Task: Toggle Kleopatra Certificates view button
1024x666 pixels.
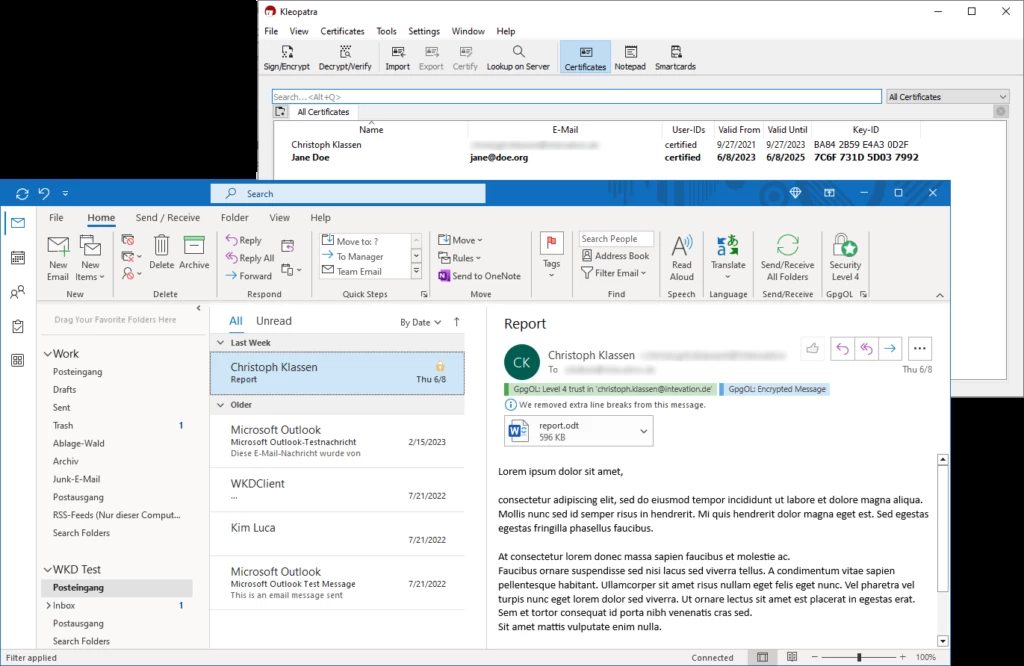Action: [585, 57]
